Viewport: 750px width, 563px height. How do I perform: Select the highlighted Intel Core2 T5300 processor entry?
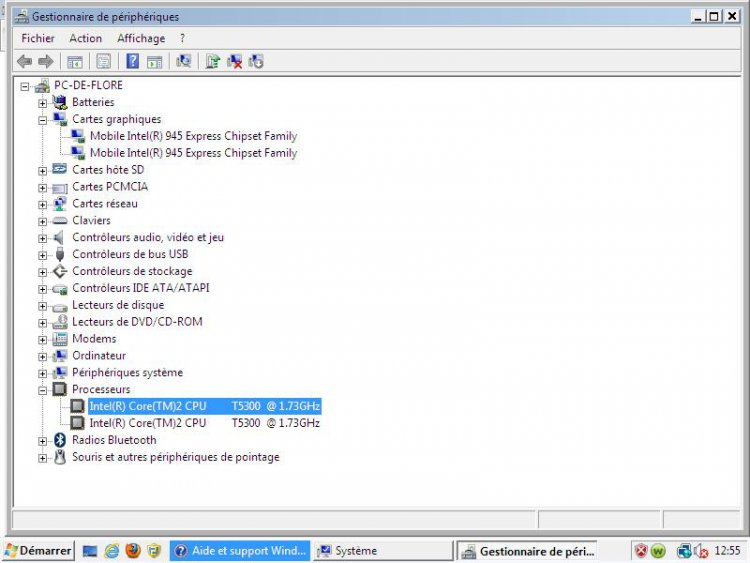coord(205,406)
